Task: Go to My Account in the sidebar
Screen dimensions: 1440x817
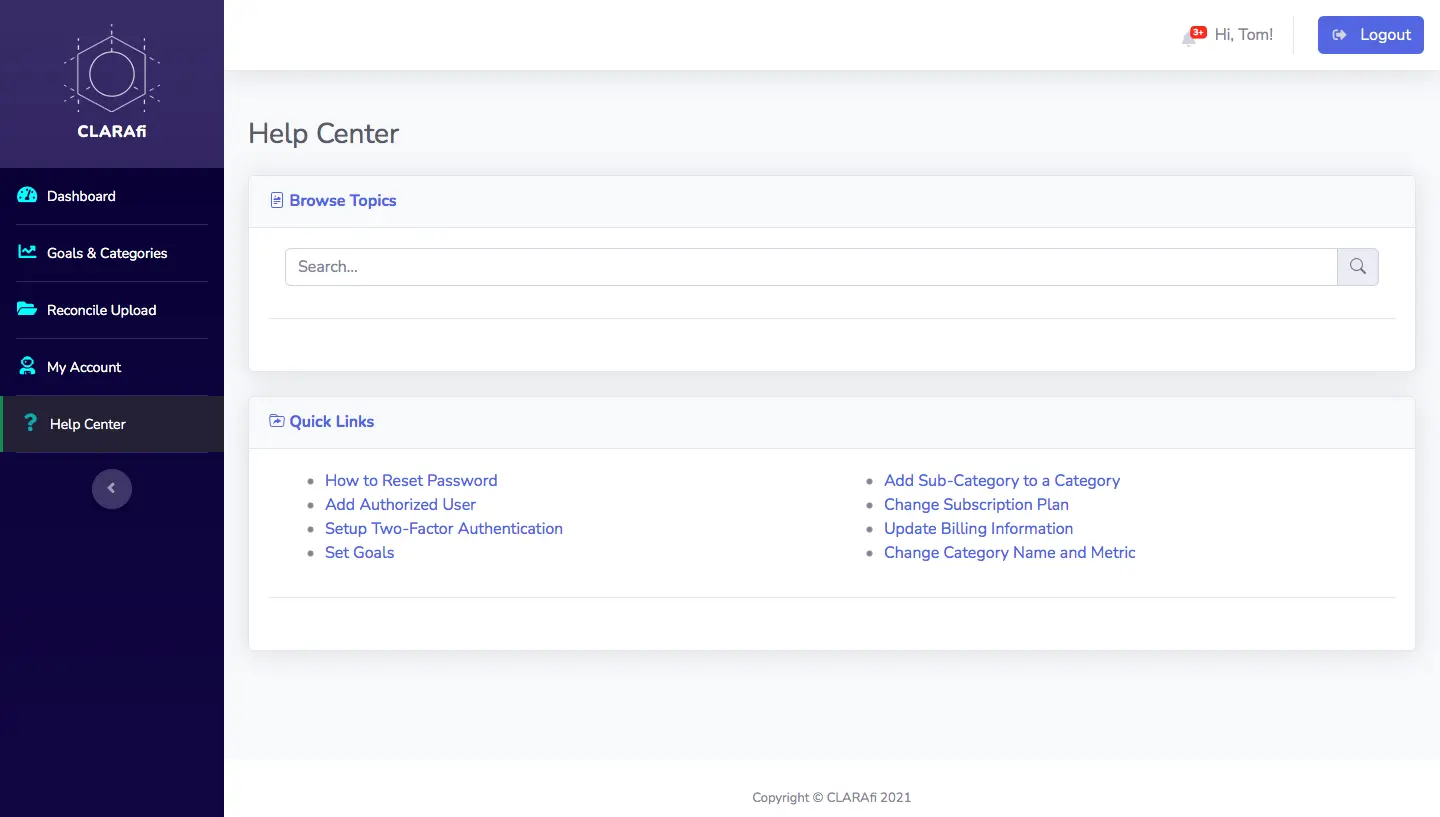Action: coord(84,367)
